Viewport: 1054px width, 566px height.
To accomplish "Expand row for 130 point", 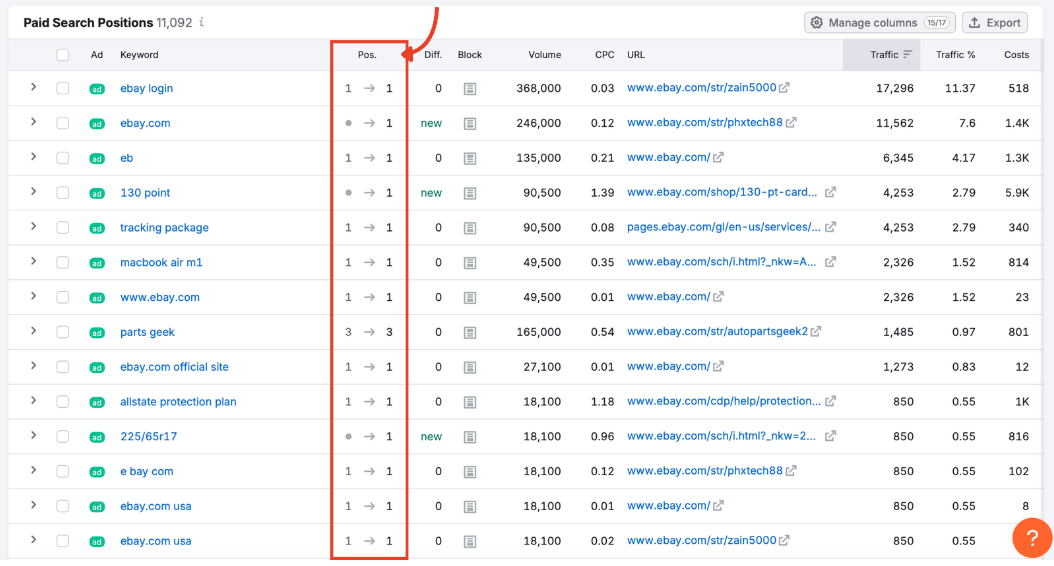I will [33, 192].
